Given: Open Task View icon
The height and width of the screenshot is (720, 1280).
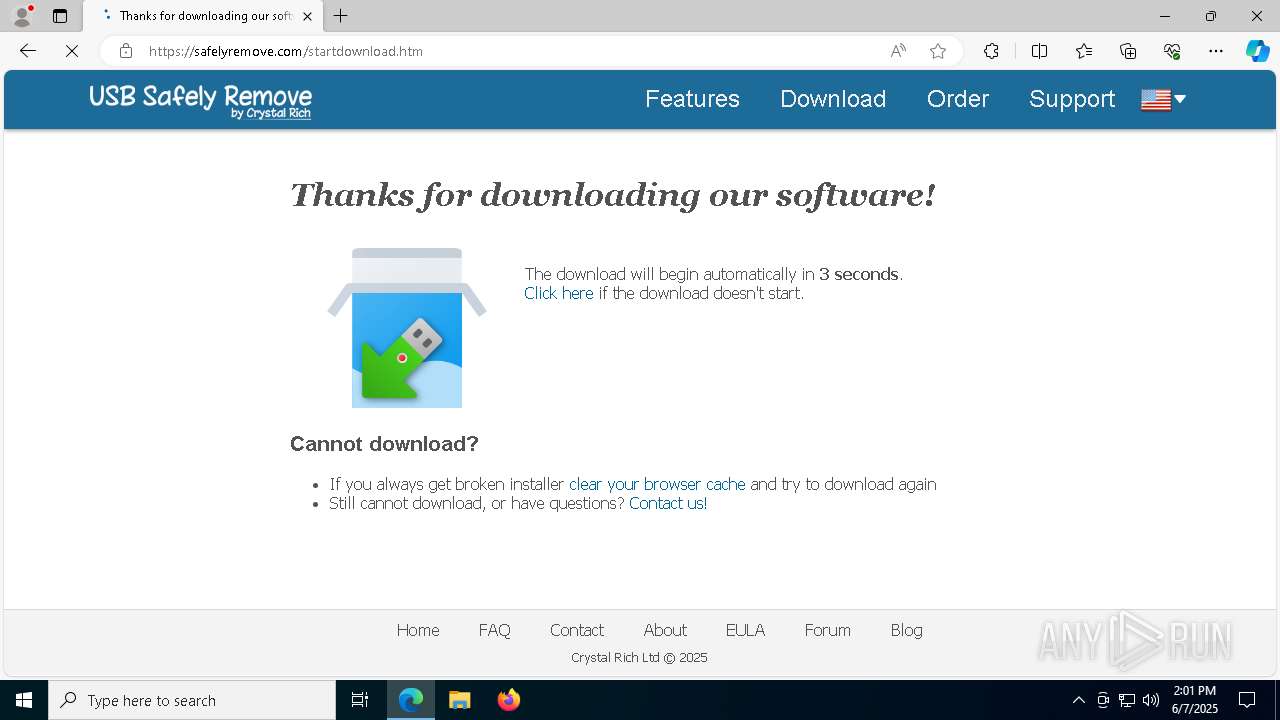Looking at the screenshot, I should [360, 700].
